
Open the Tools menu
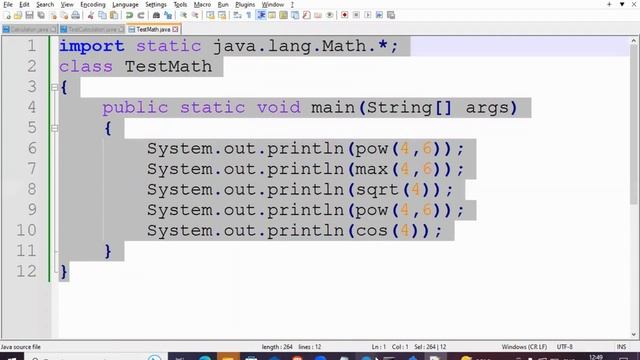[180, 4]
